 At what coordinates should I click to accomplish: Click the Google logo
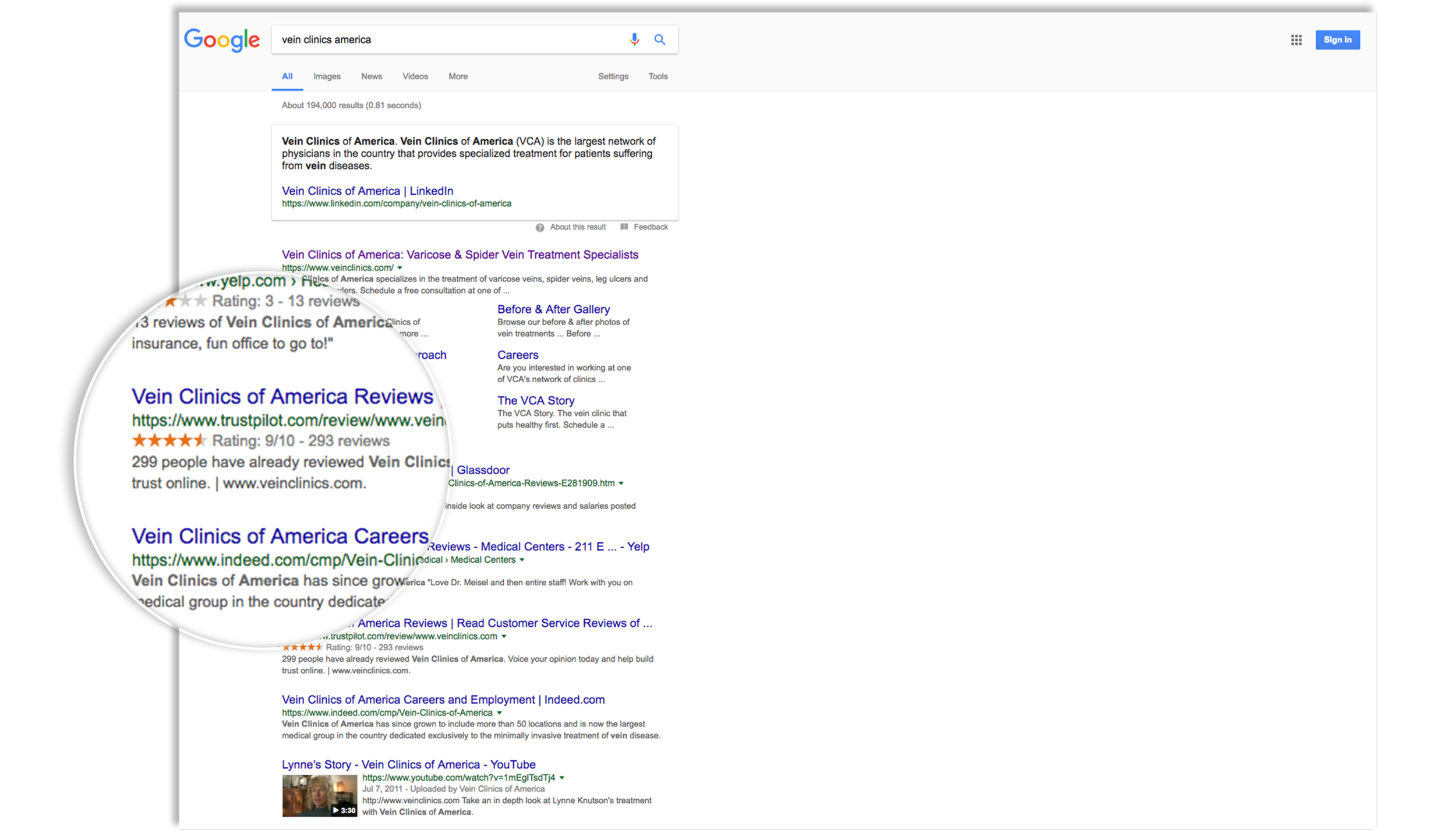[x=222, y=40]
